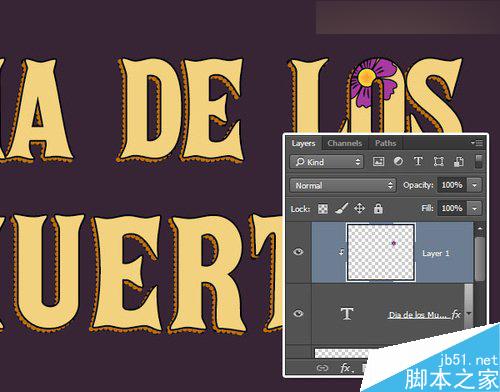This screenshot has width=500, height=392.
Task: Click the Opacity value field
Action: pyautogui.click(x=452, y=185)
